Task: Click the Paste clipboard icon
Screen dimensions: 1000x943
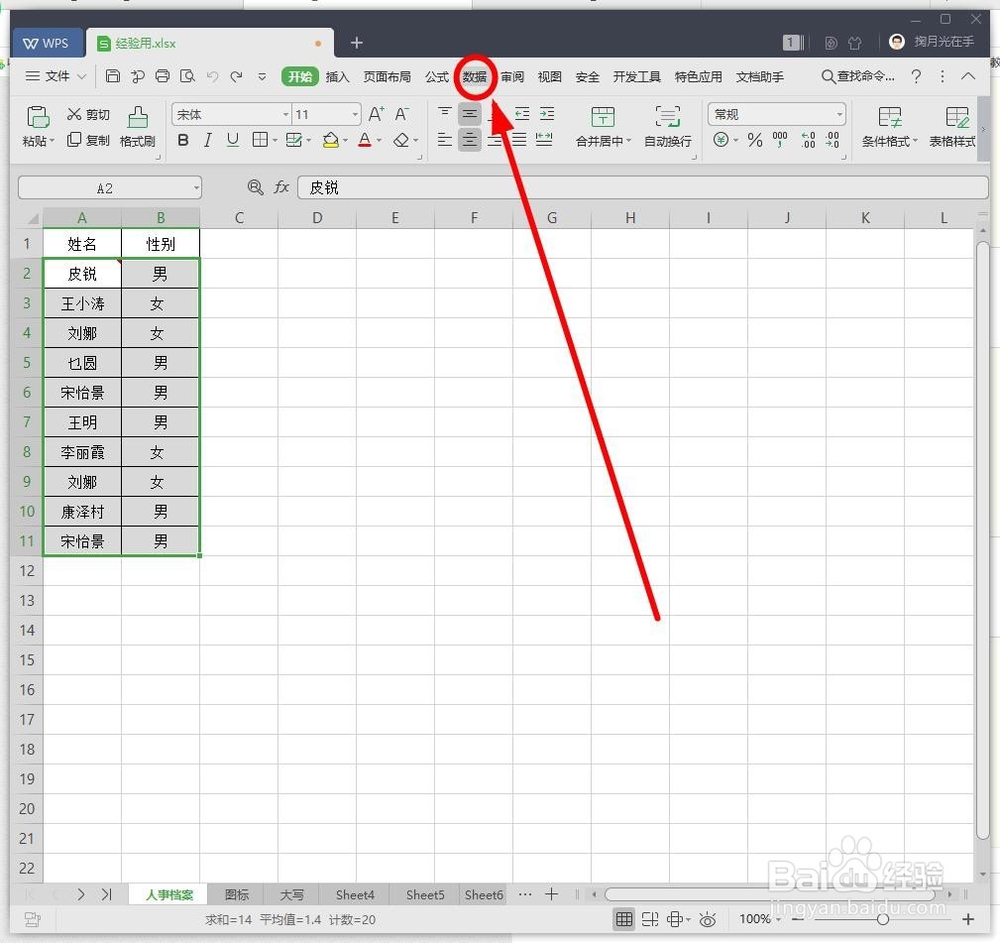Action: click(38, 117)
